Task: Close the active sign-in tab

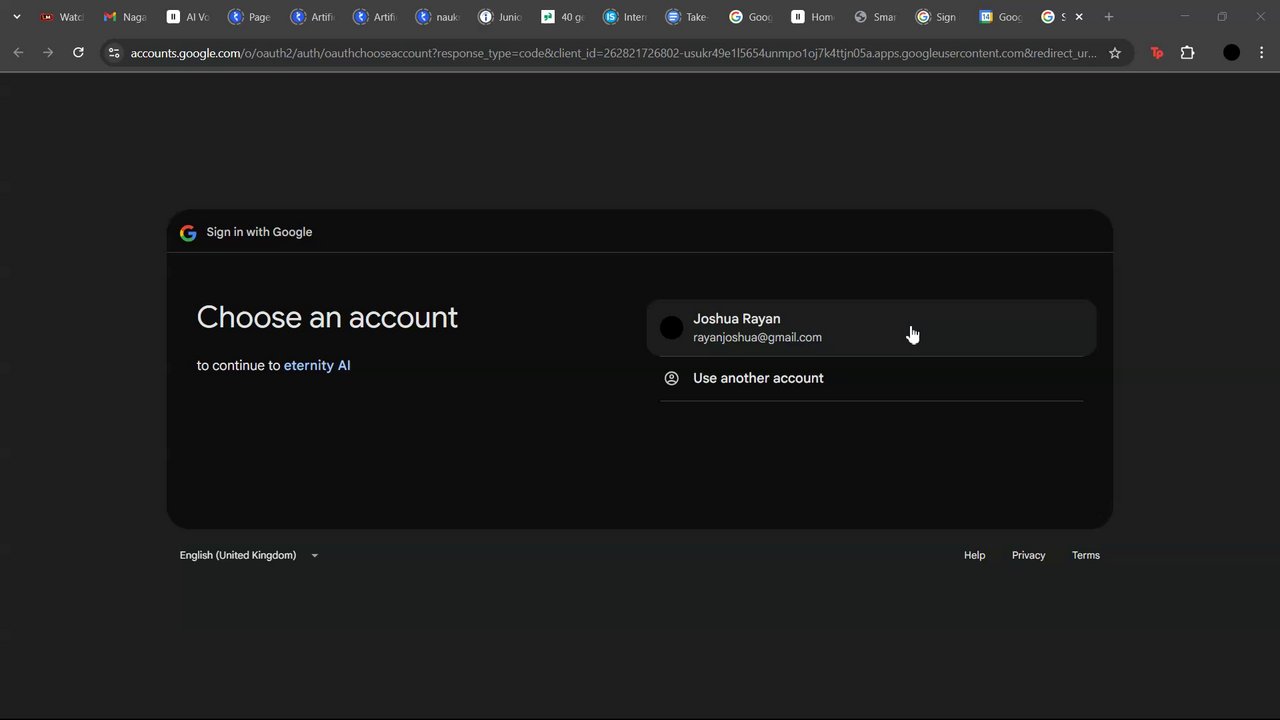Action: coord(1079,17)
